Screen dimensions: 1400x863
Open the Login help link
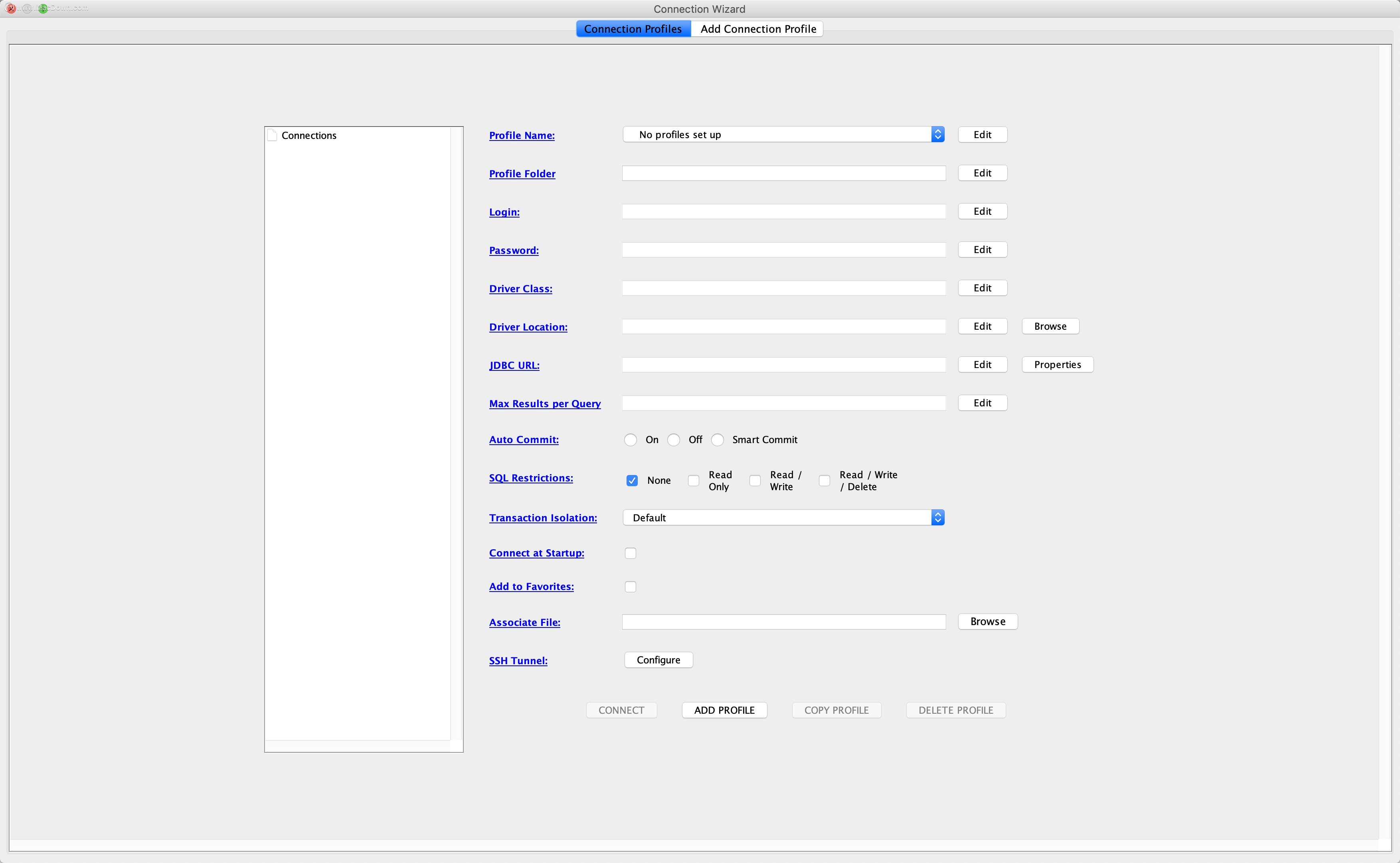point(504,212)
